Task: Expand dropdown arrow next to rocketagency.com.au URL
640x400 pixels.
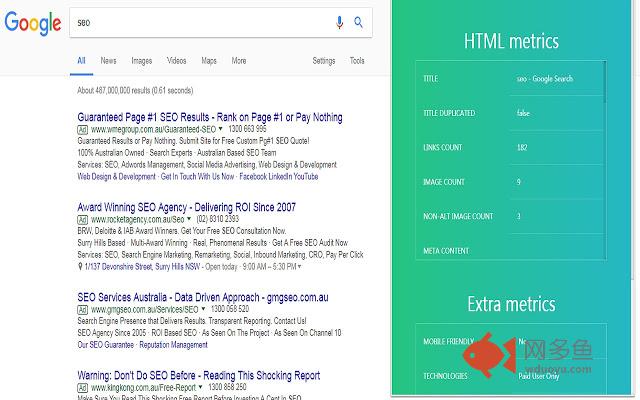Action: pos(189,218)
